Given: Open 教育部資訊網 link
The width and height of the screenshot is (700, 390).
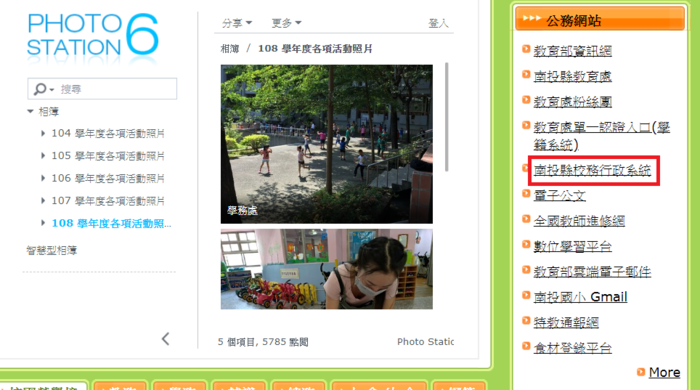Looking at the screenshot, I should click(x=573, y=51).
